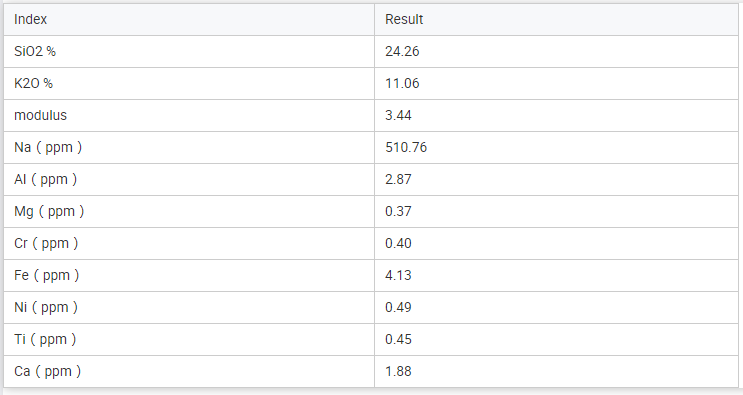743x395 pixels.
Task: Click the 24.26 result value
Action: pyautogui.click(x=402, y=51)
